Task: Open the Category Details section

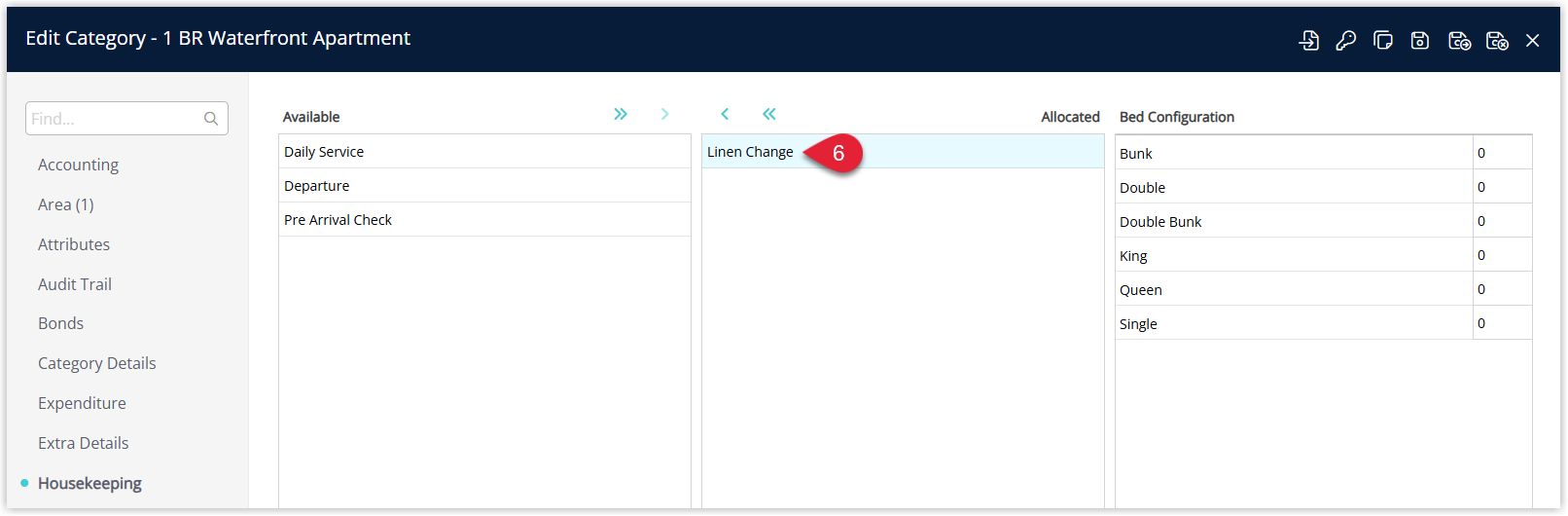Action: (x=97, y=363)
